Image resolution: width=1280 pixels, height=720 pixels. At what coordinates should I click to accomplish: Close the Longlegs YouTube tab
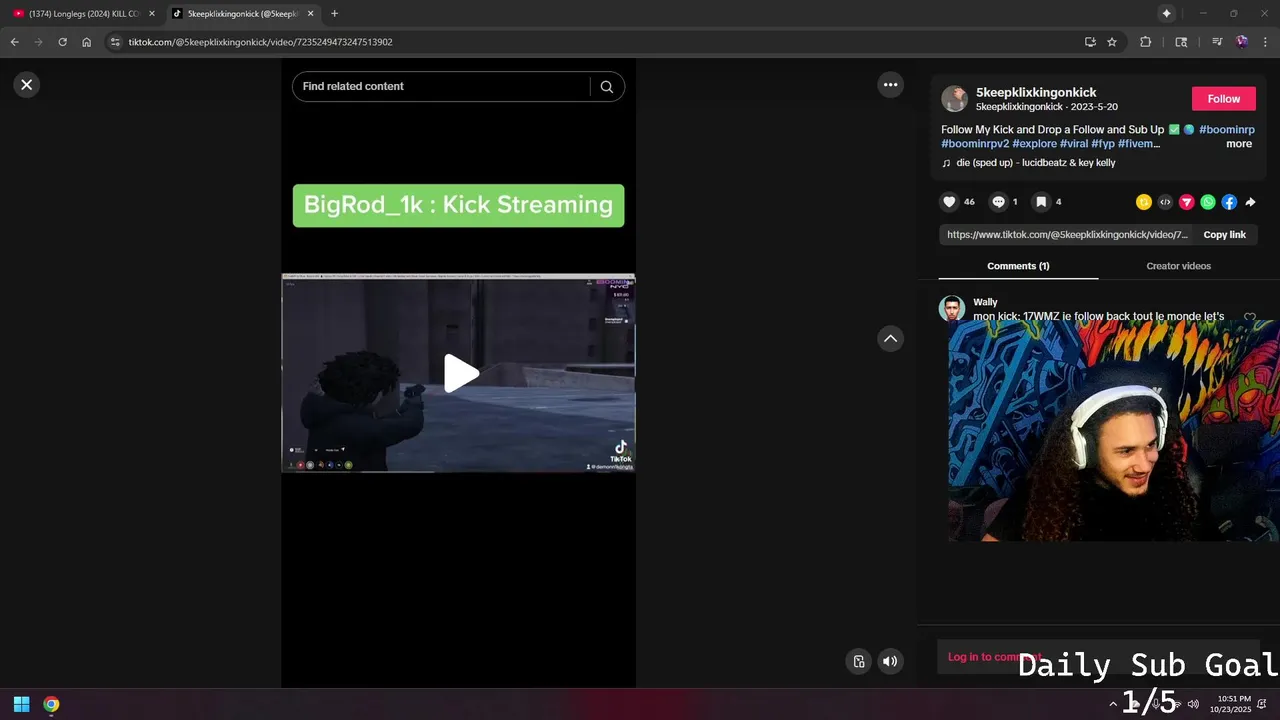tap(152, 14)
